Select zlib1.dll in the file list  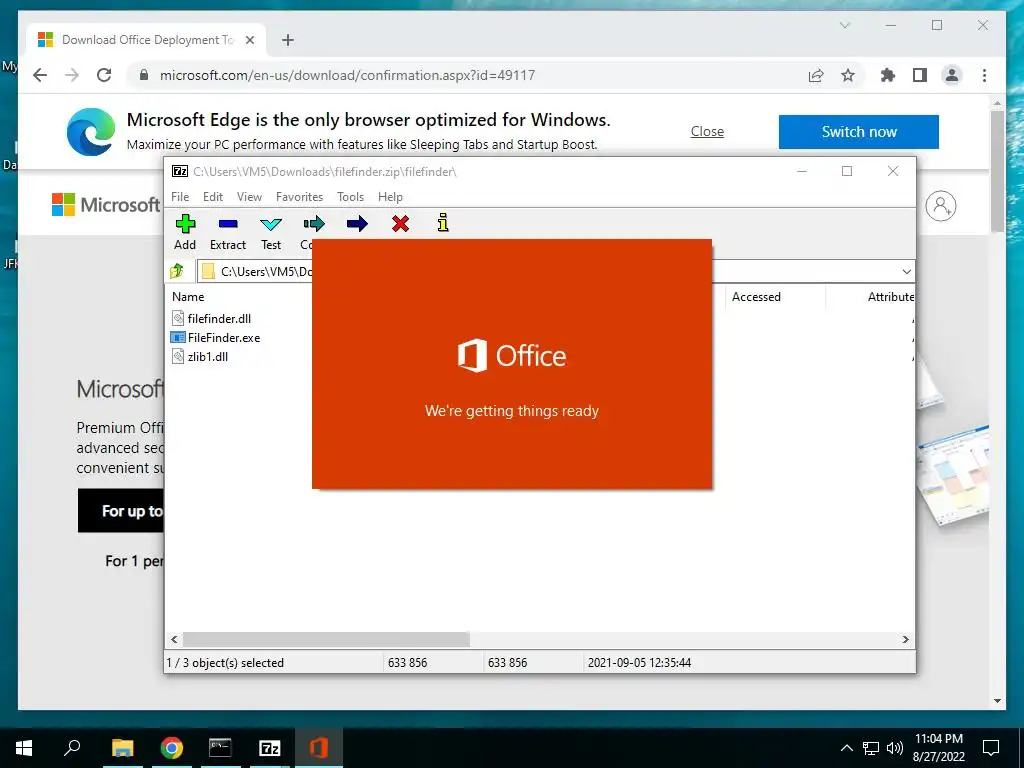point(208,357)
